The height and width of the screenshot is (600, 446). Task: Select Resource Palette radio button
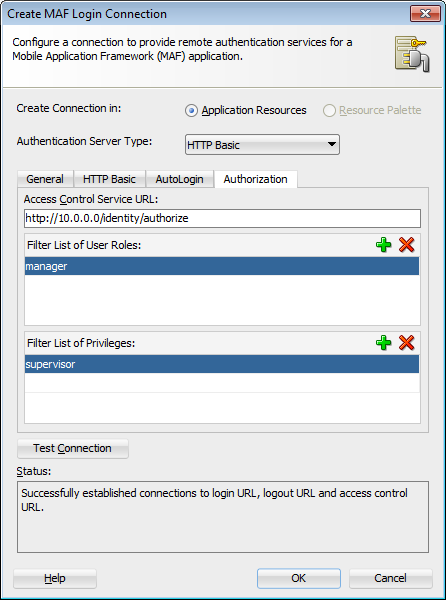point(329,111)
